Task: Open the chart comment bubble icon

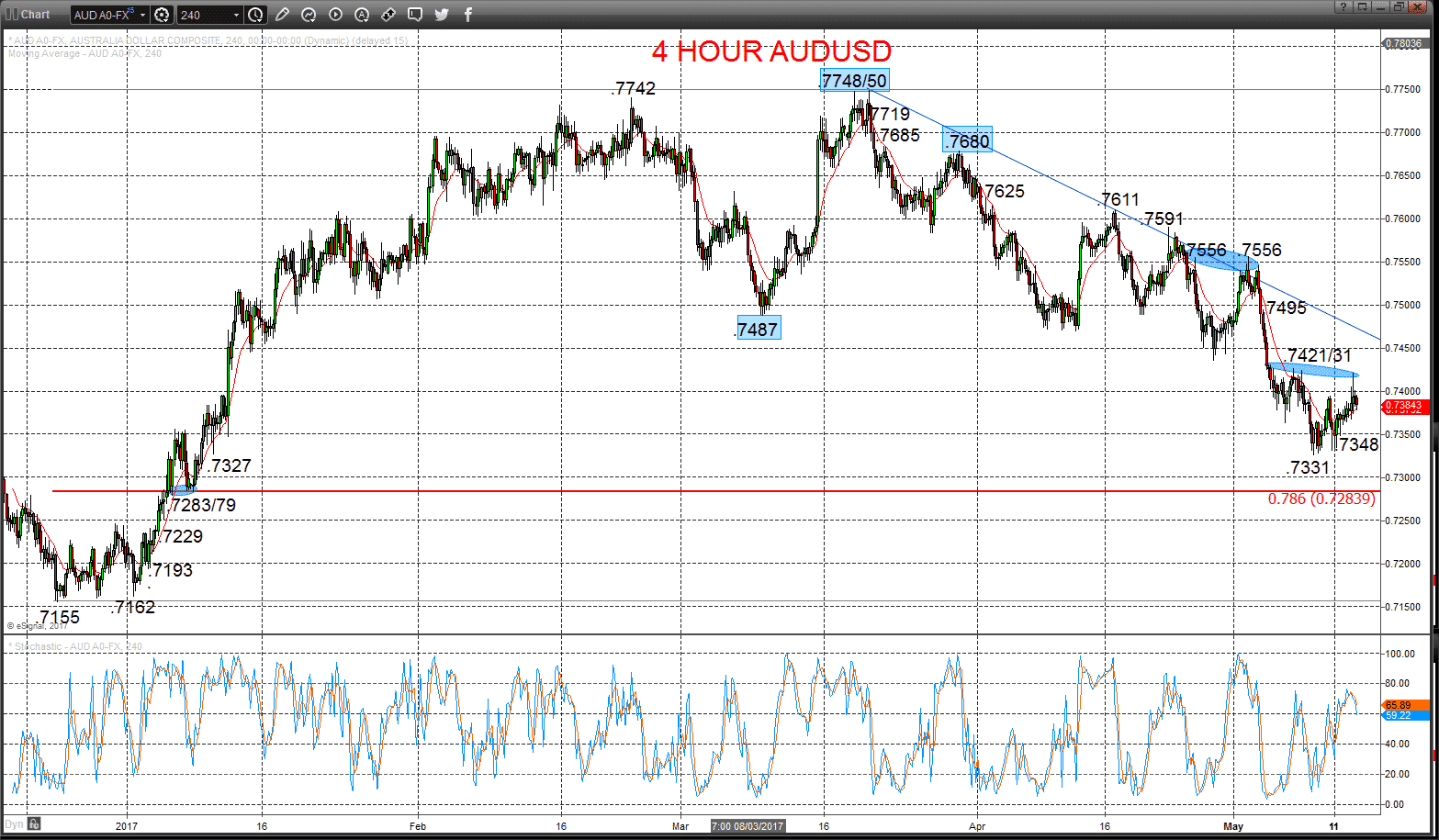Action: click(x=415, y=15)
